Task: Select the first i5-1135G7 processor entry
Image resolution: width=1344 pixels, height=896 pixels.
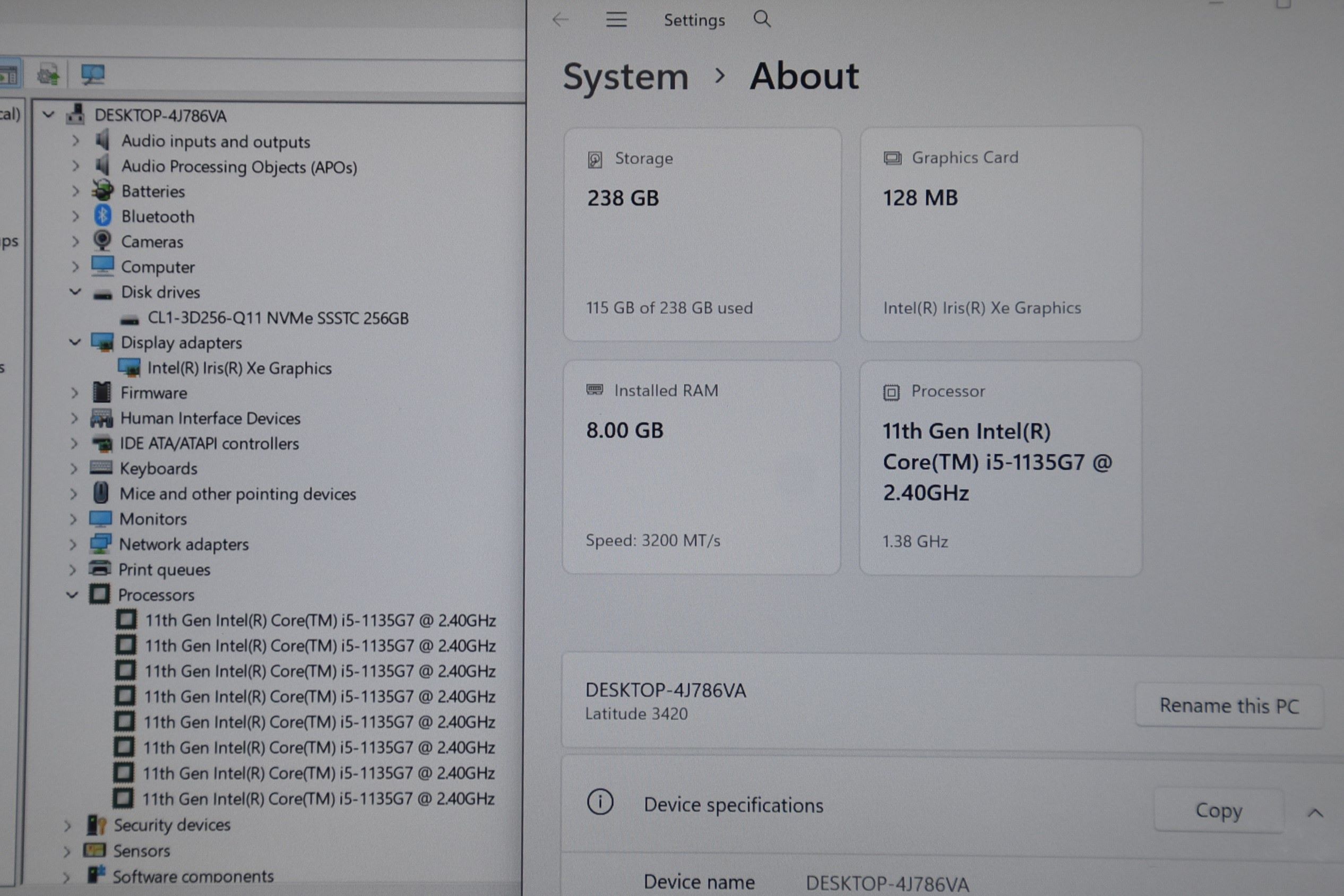Action: [x=320, y=620]
